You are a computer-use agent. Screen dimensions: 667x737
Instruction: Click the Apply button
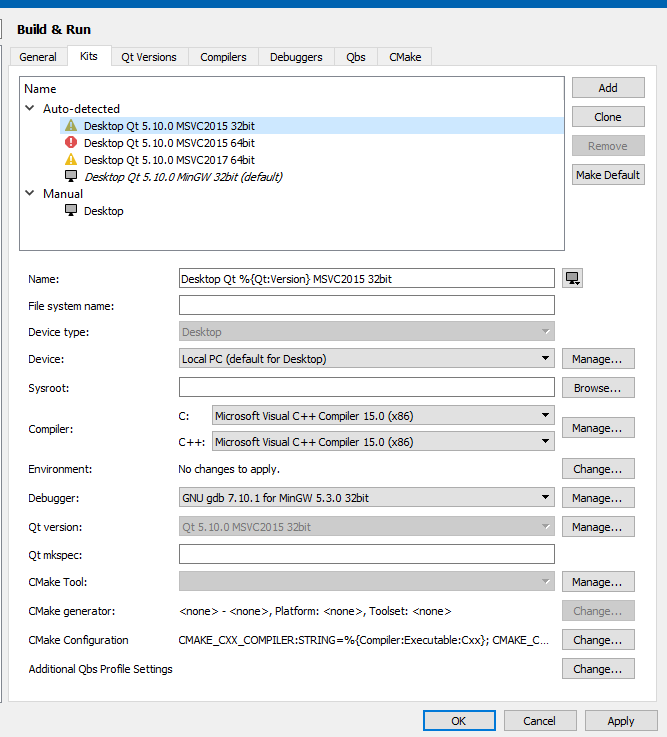click(x=621, y=721)
